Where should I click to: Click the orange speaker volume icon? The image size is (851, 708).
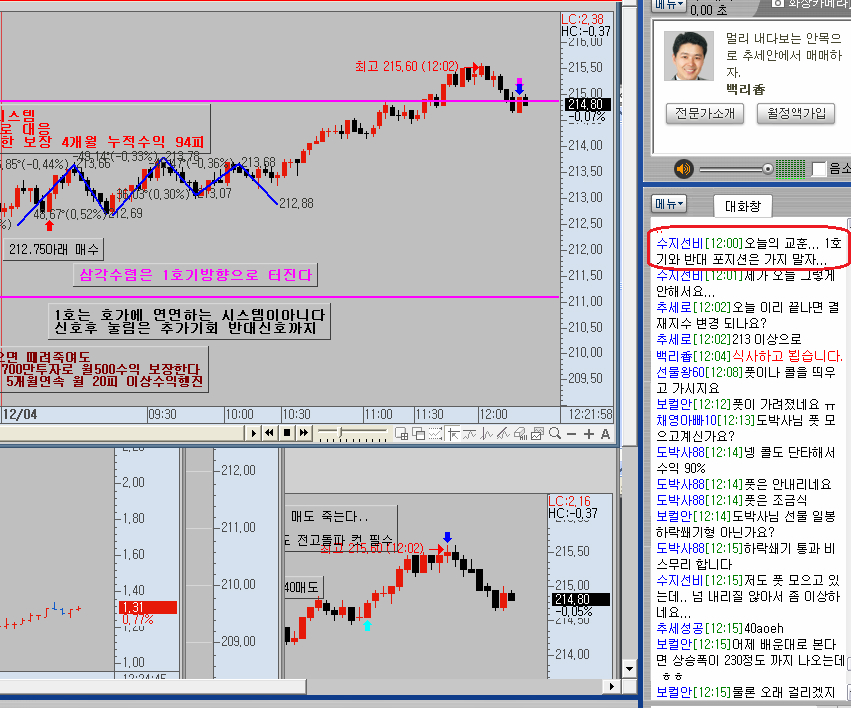[x=684, y=168]
